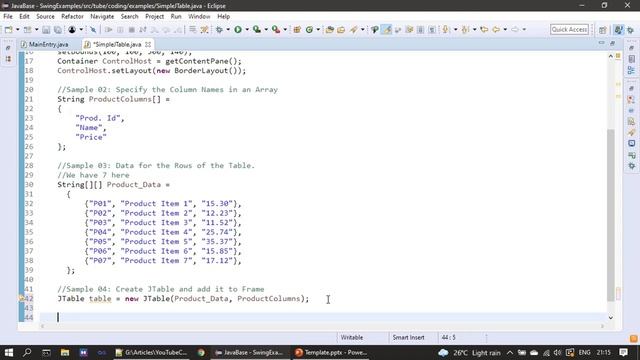
Task: Click the Search flashlight toolbar icon
Action: 353,29
